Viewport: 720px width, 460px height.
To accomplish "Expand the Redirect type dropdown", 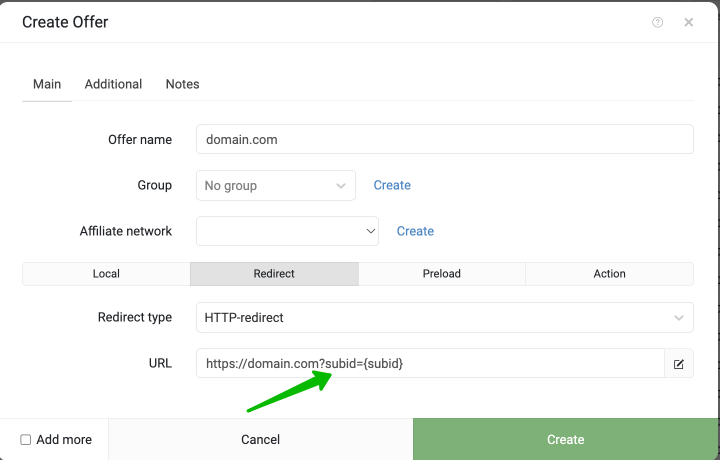I will 444,317.
